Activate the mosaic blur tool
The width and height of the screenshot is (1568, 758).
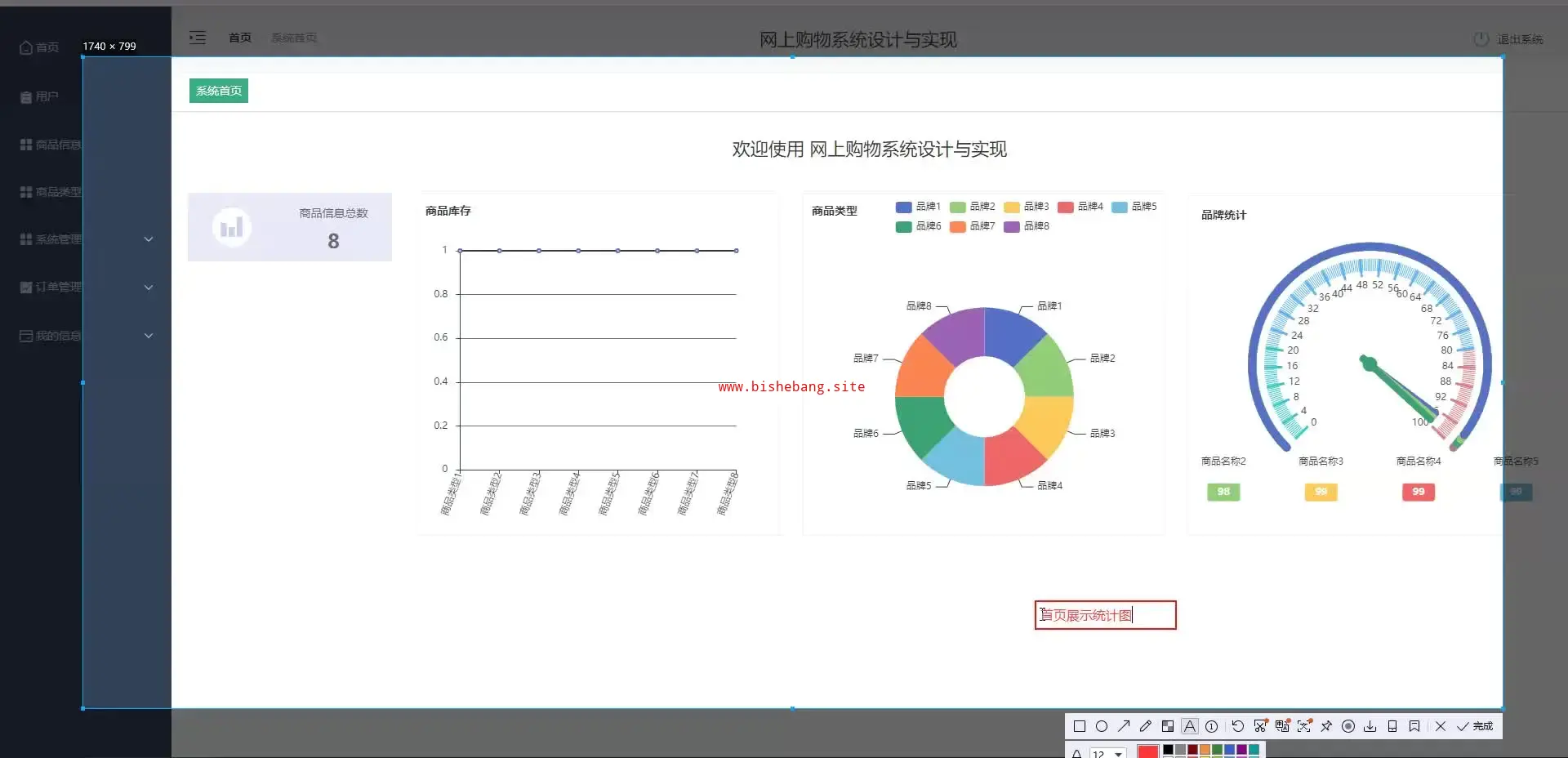pos(1168,726)
